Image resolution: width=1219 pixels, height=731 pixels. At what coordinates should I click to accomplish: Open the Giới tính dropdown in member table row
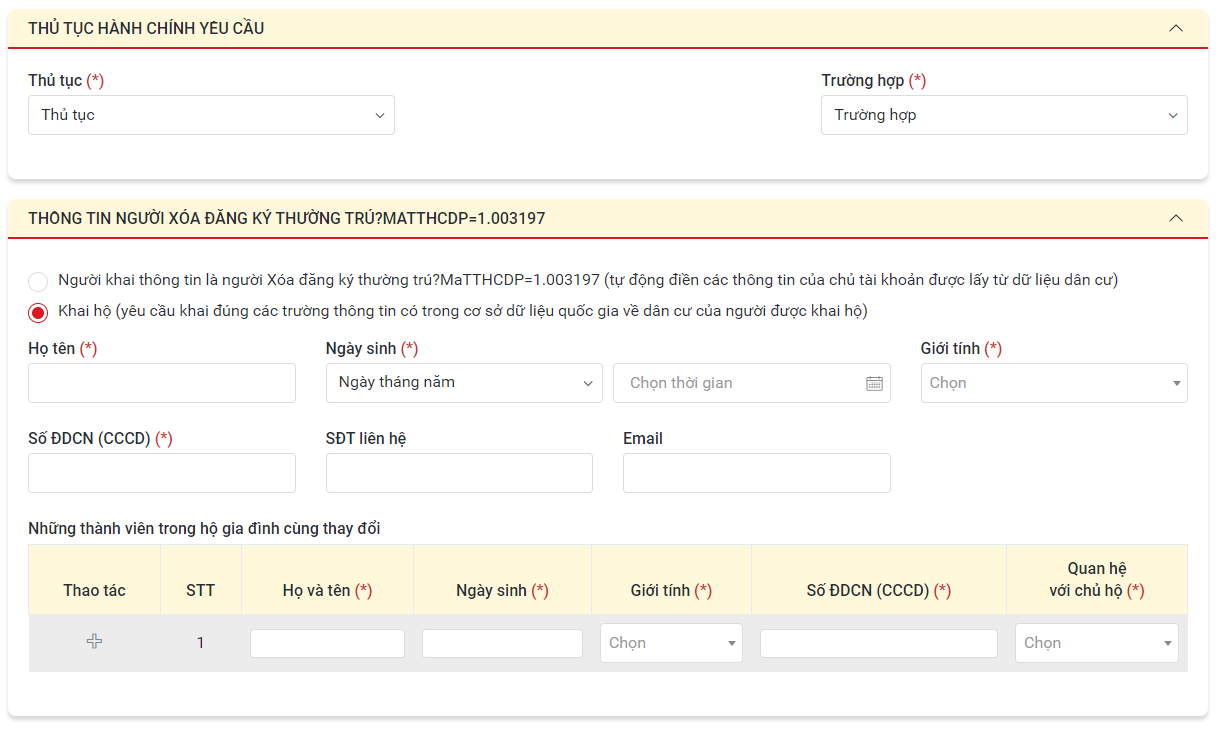tap(670, 643)
